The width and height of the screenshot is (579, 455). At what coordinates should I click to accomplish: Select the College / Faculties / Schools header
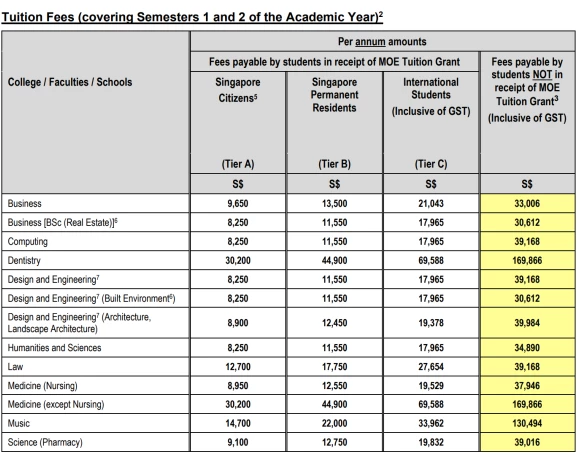(x=70, y=82)
